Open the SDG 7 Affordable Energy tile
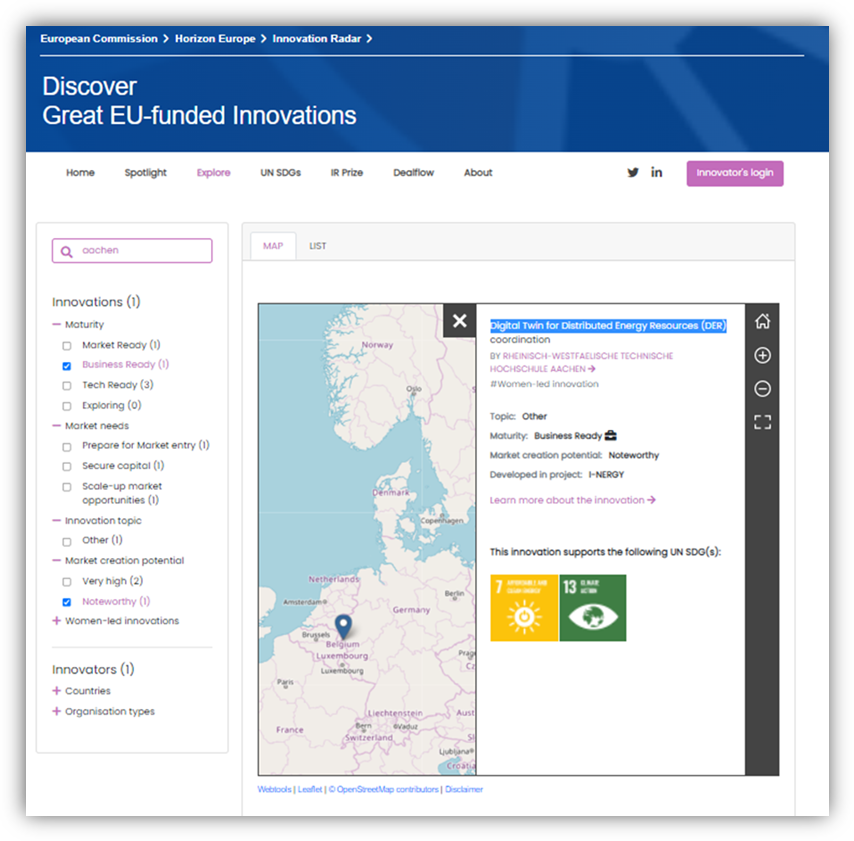Image resolution: width=854 pixels, height=841 pixels. tap(524, 608)
